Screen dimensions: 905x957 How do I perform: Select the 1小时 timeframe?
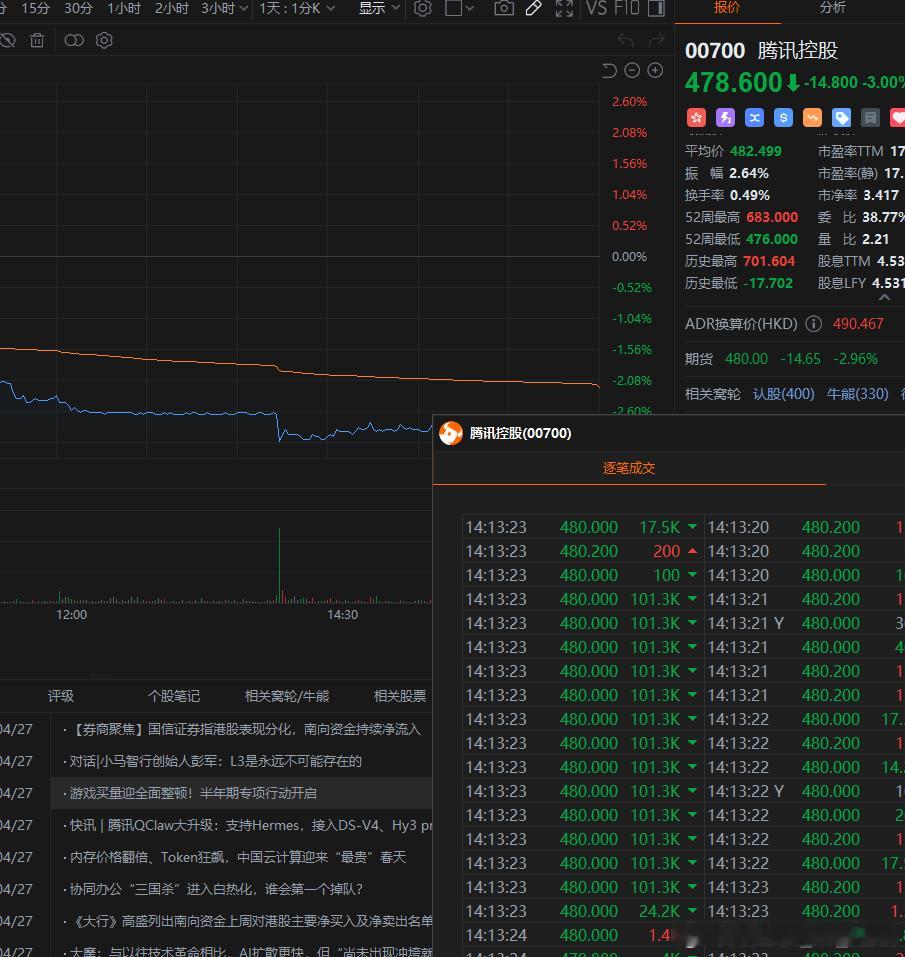124,9
